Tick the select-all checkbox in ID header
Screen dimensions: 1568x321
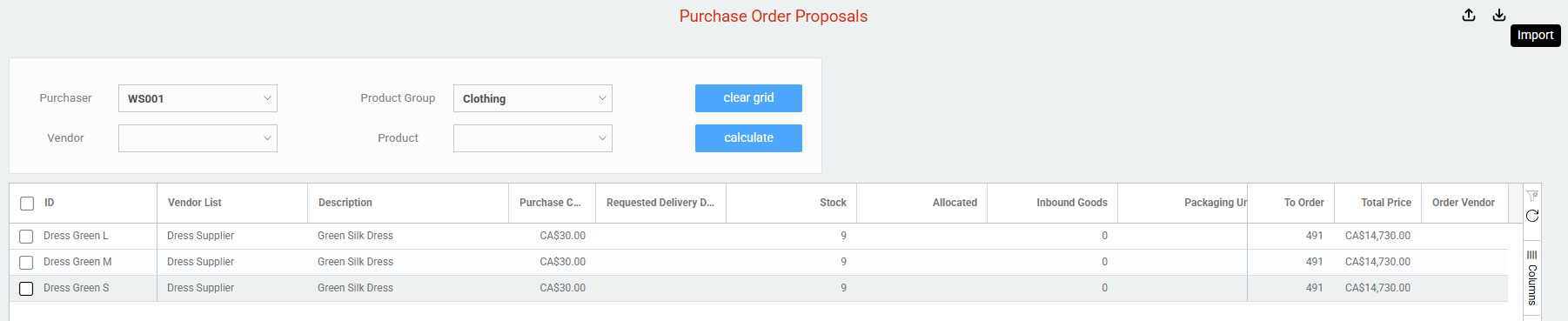27,204
